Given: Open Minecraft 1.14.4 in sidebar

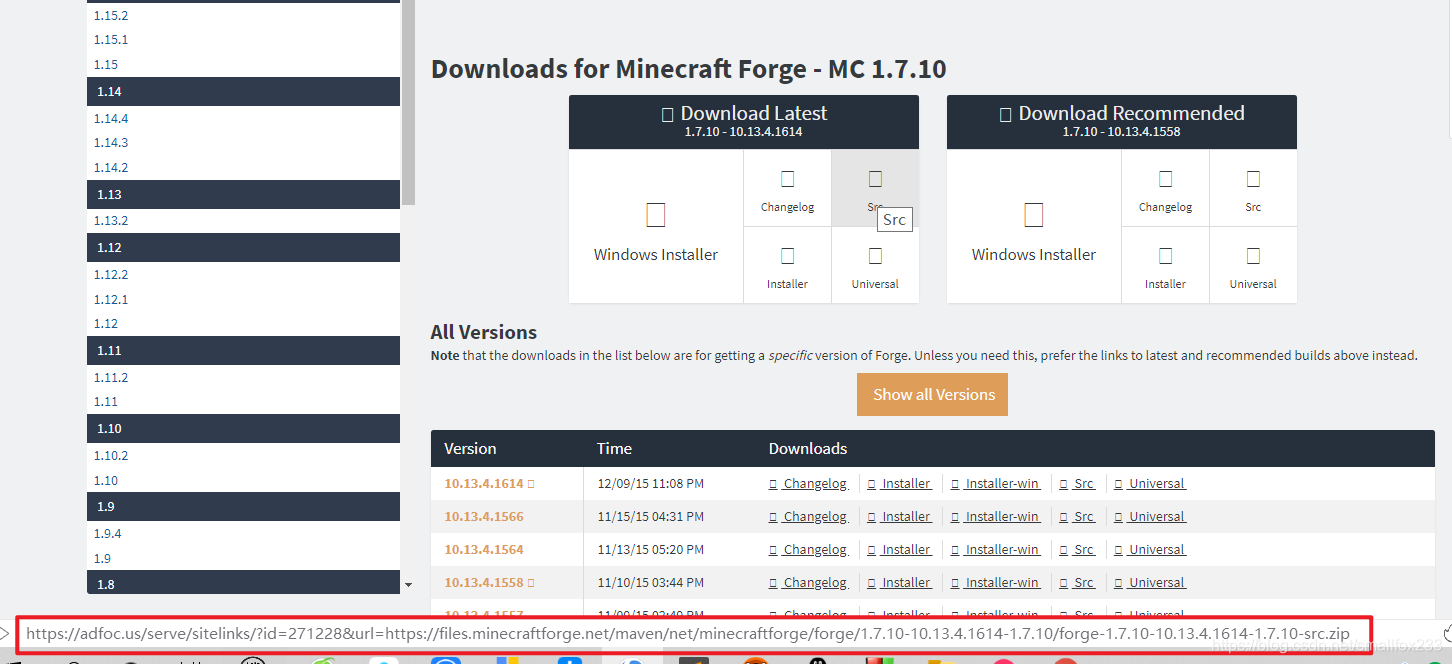Looking at the screenshot, I should (111, 119).
